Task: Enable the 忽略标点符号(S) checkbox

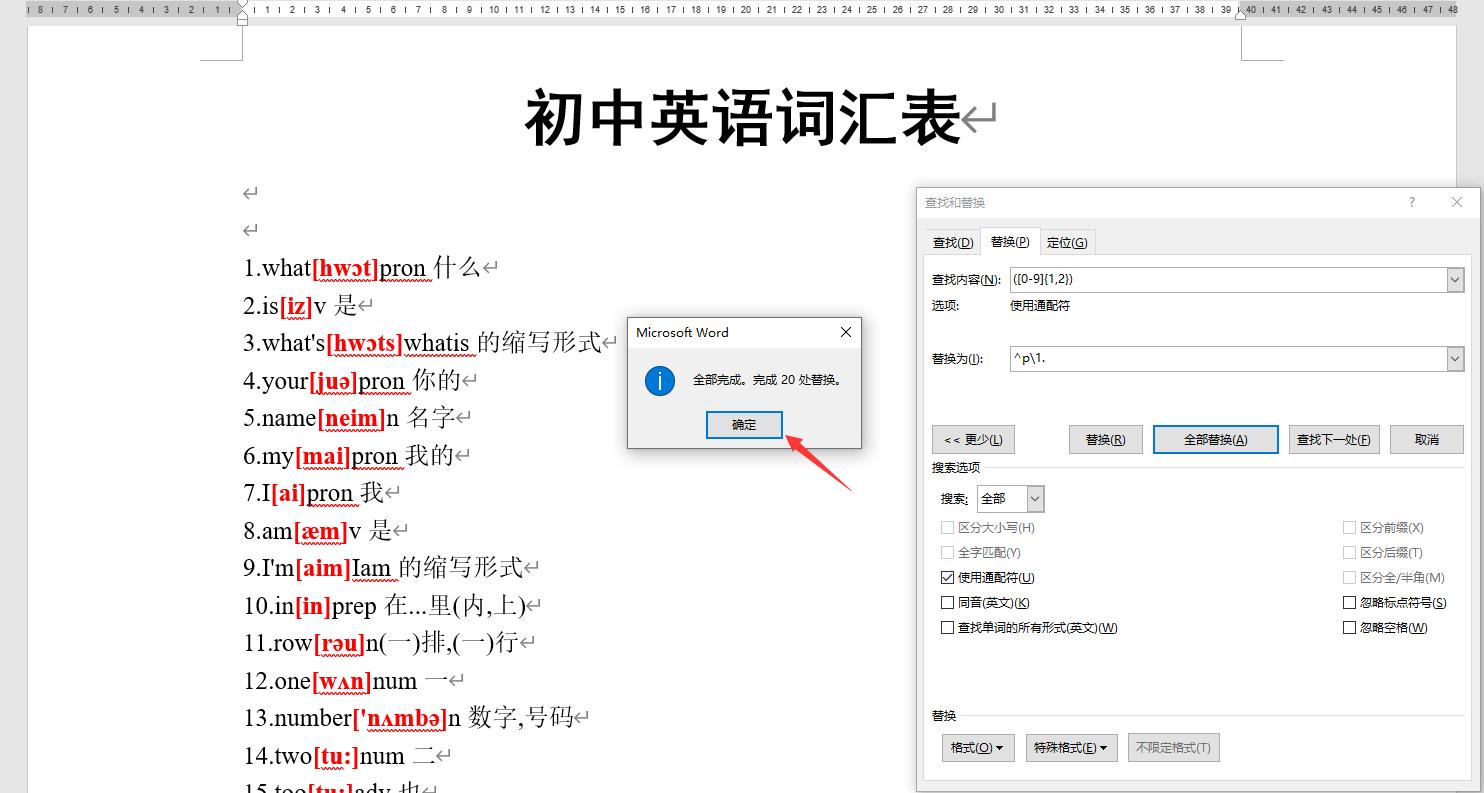Action: point(1349,602)
